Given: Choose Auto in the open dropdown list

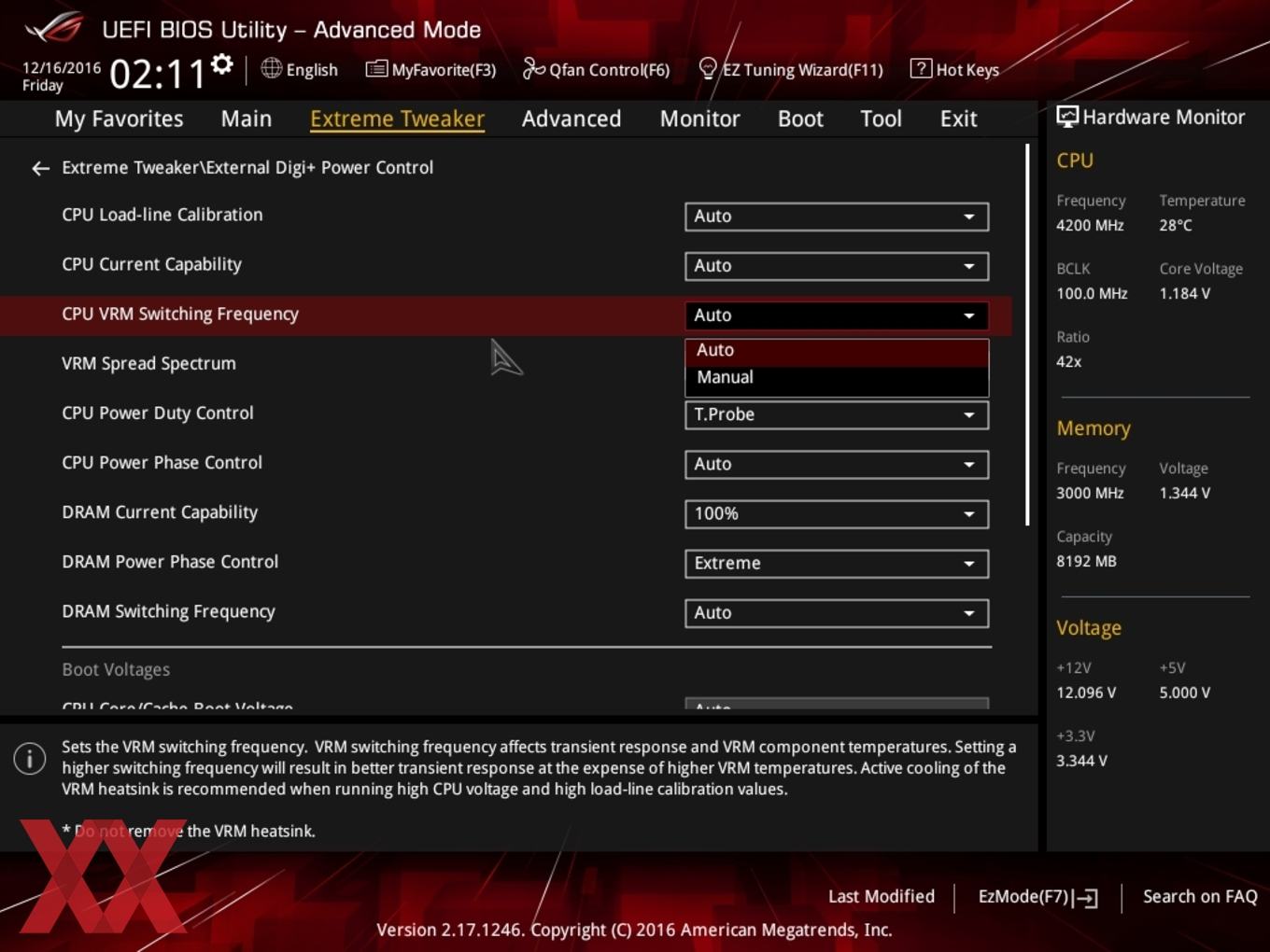Looking at the screenshot, I should point(837,351).
